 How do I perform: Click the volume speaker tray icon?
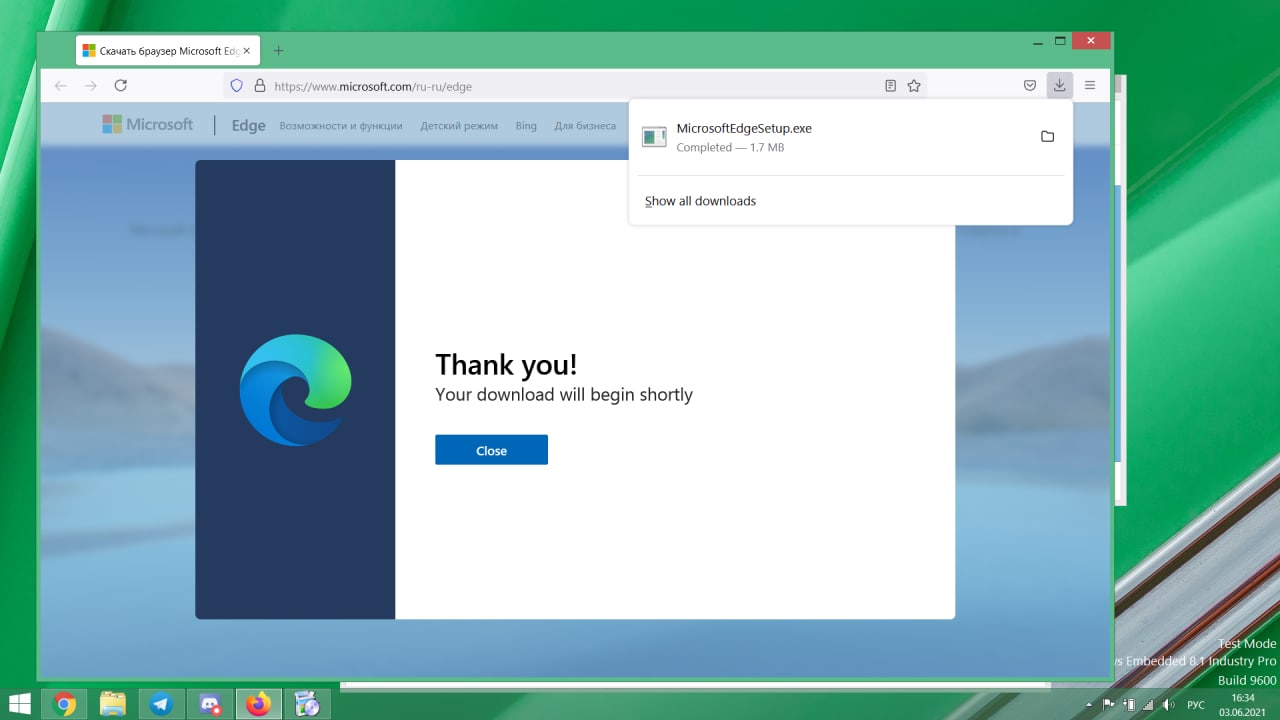coord(1168,705)
